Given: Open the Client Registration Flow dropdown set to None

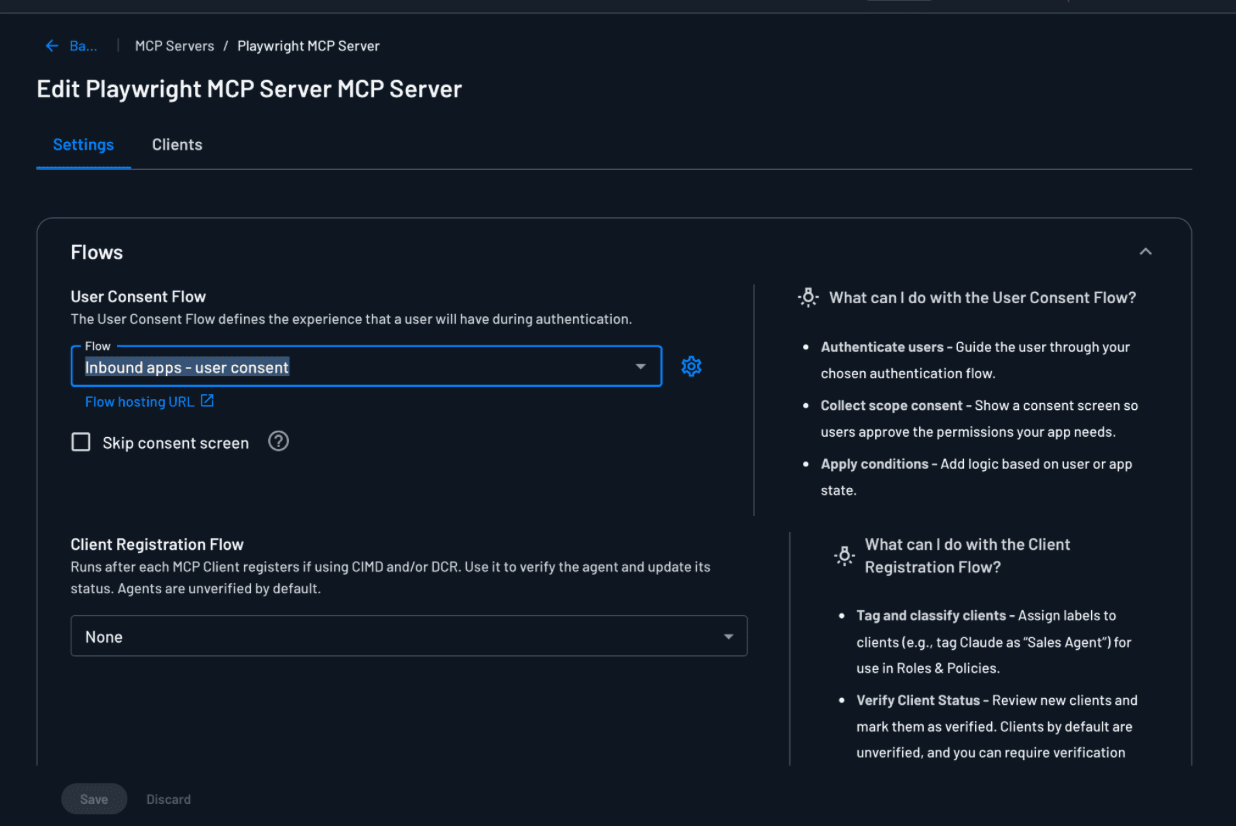Looking at the screenshot, I should pos(729,636).
